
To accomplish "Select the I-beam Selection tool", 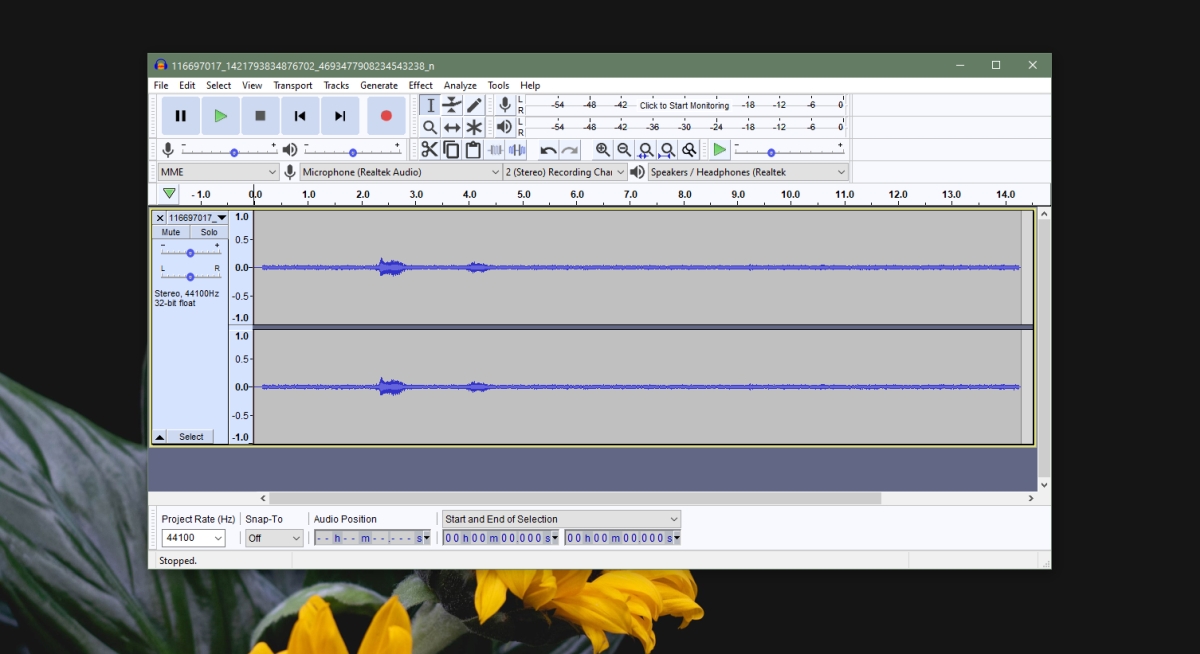I will [430, 105].
